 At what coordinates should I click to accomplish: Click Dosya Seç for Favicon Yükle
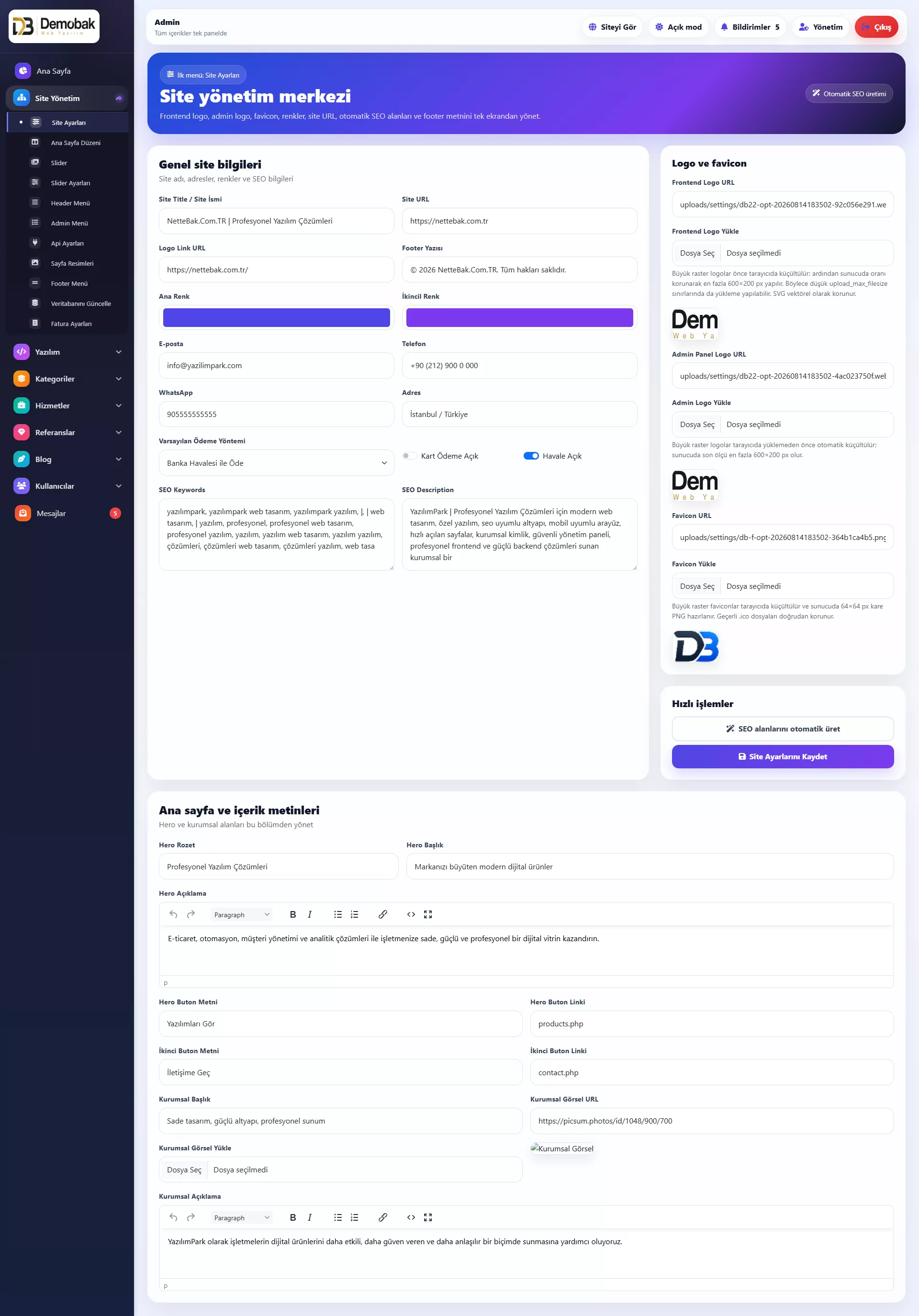pos(697,586)
